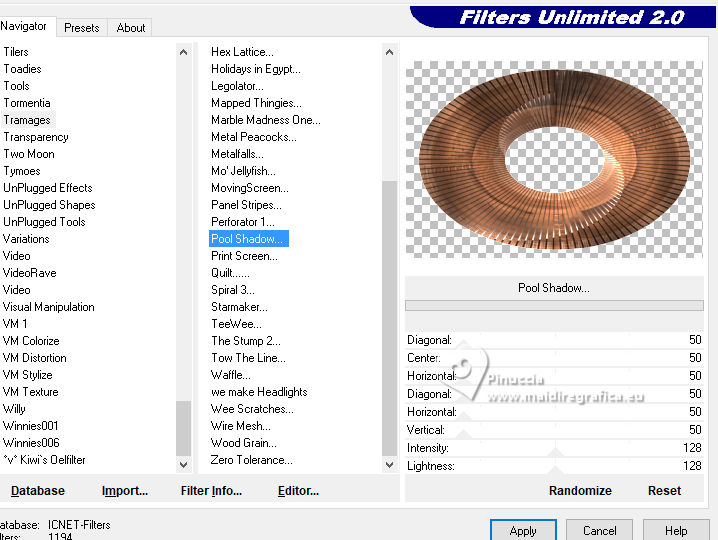Choose the Hex Lattice filter

[x=242, y=52]
